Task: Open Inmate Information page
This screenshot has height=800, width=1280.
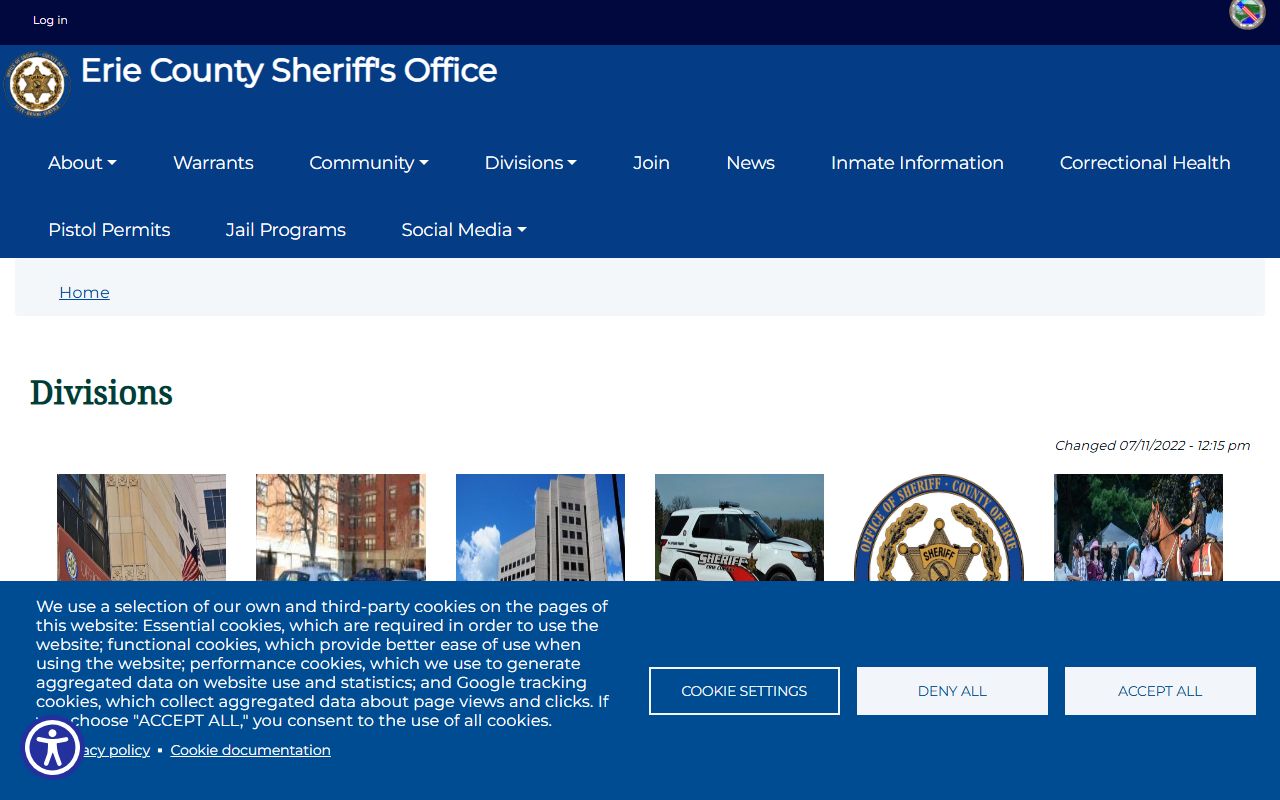Action: [917, 163]
